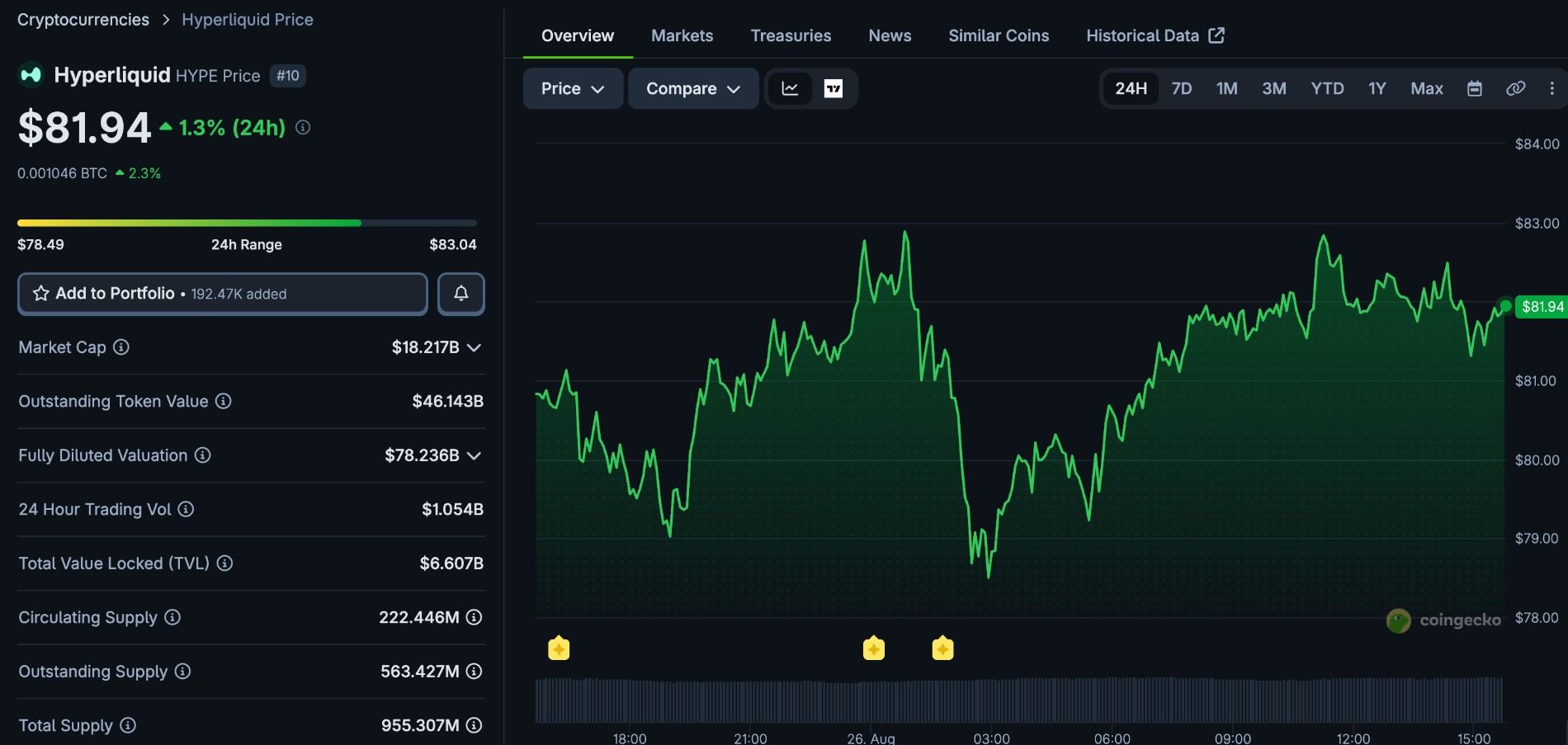Show Outstanding Supply label info icon
Image resolution: width=1568 pixels, height=745 pixels.
tap(183, 671)
